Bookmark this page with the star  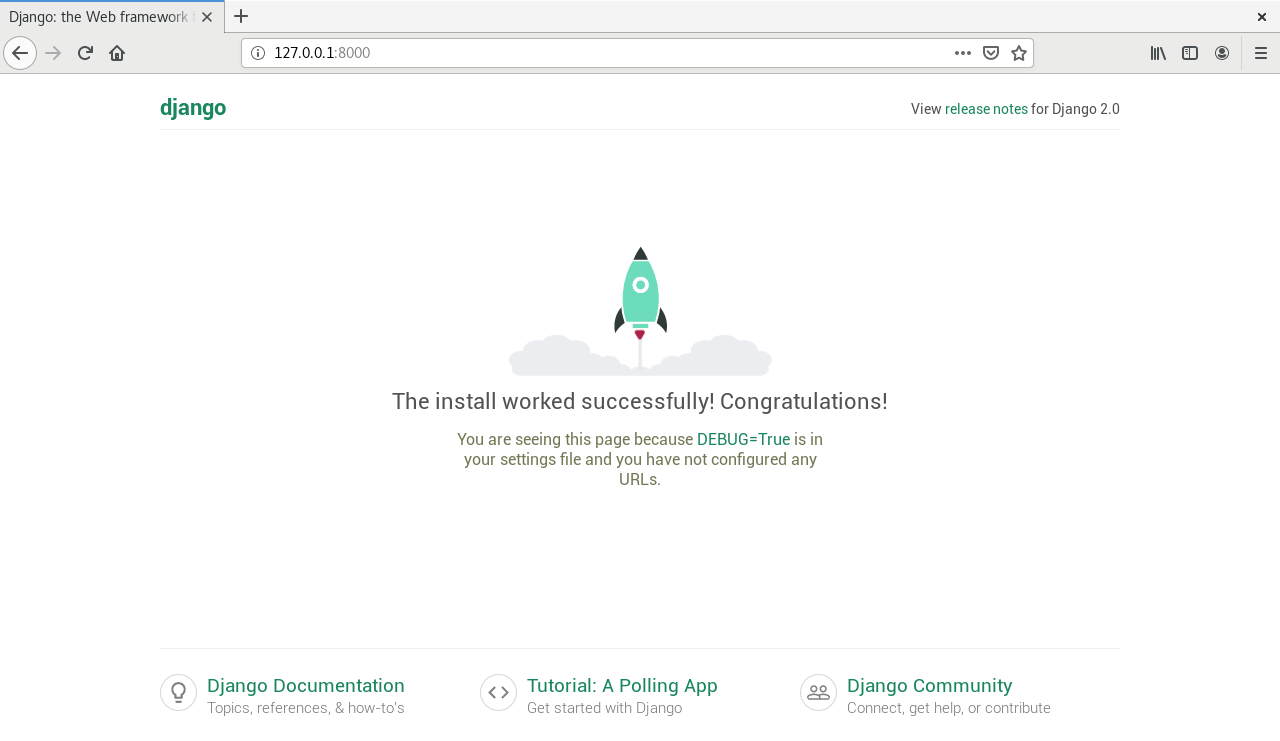[x=1019, y=53]
